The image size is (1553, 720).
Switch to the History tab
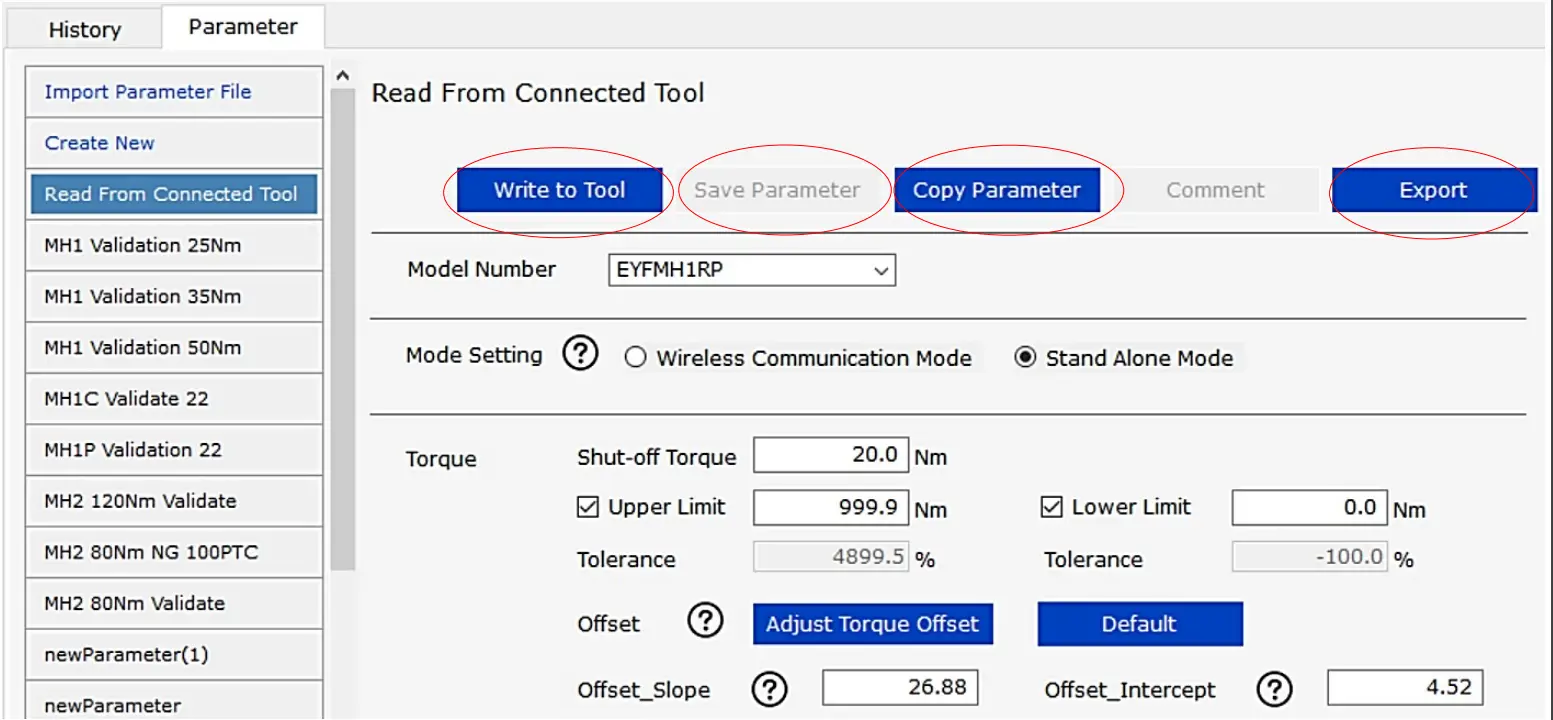[84, 29]
